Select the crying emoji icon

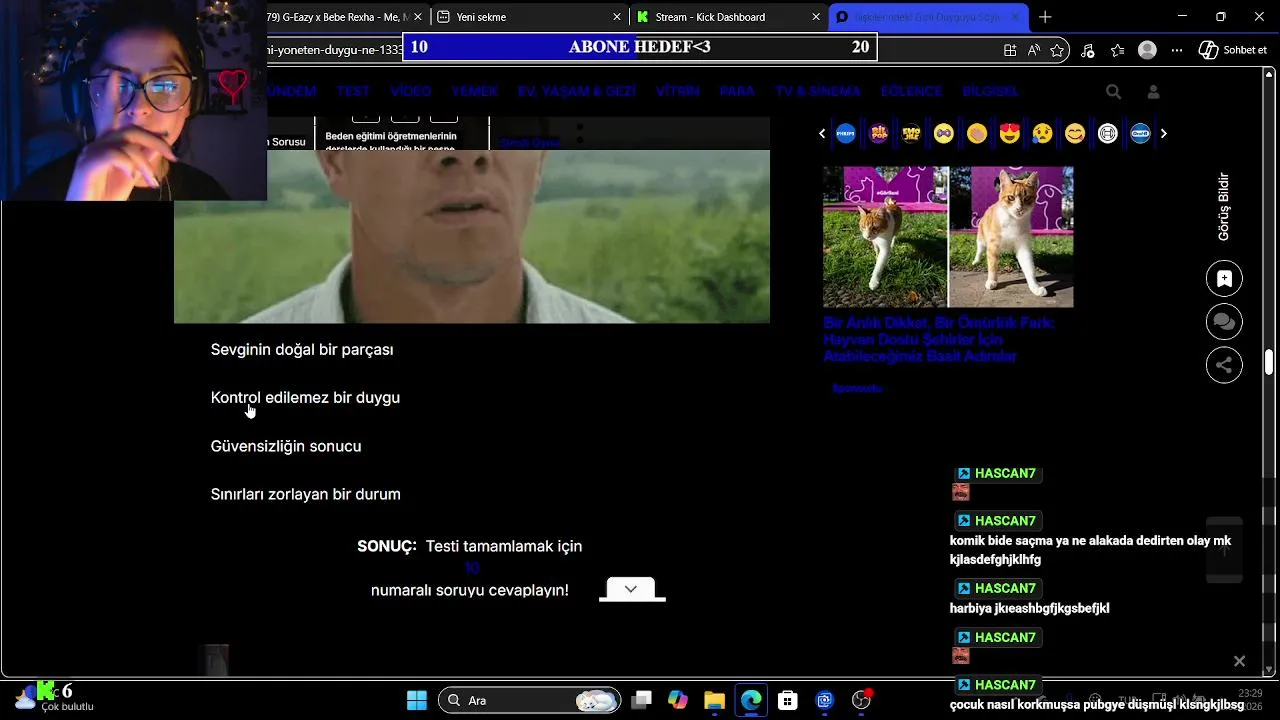pyautogui.click(x=1042, y=133)
